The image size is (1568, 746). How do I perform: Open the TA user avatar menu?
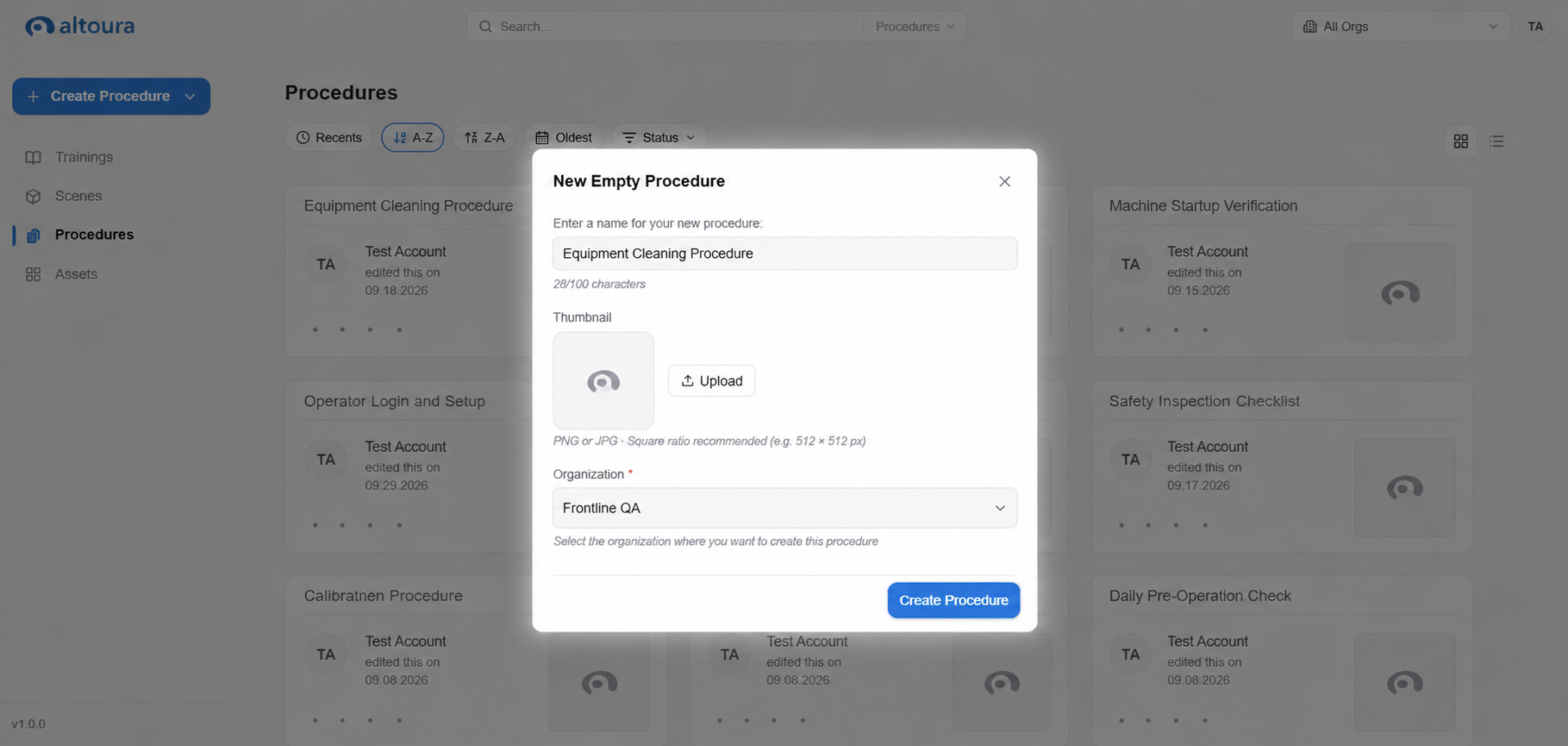(x=1535, y=27)
